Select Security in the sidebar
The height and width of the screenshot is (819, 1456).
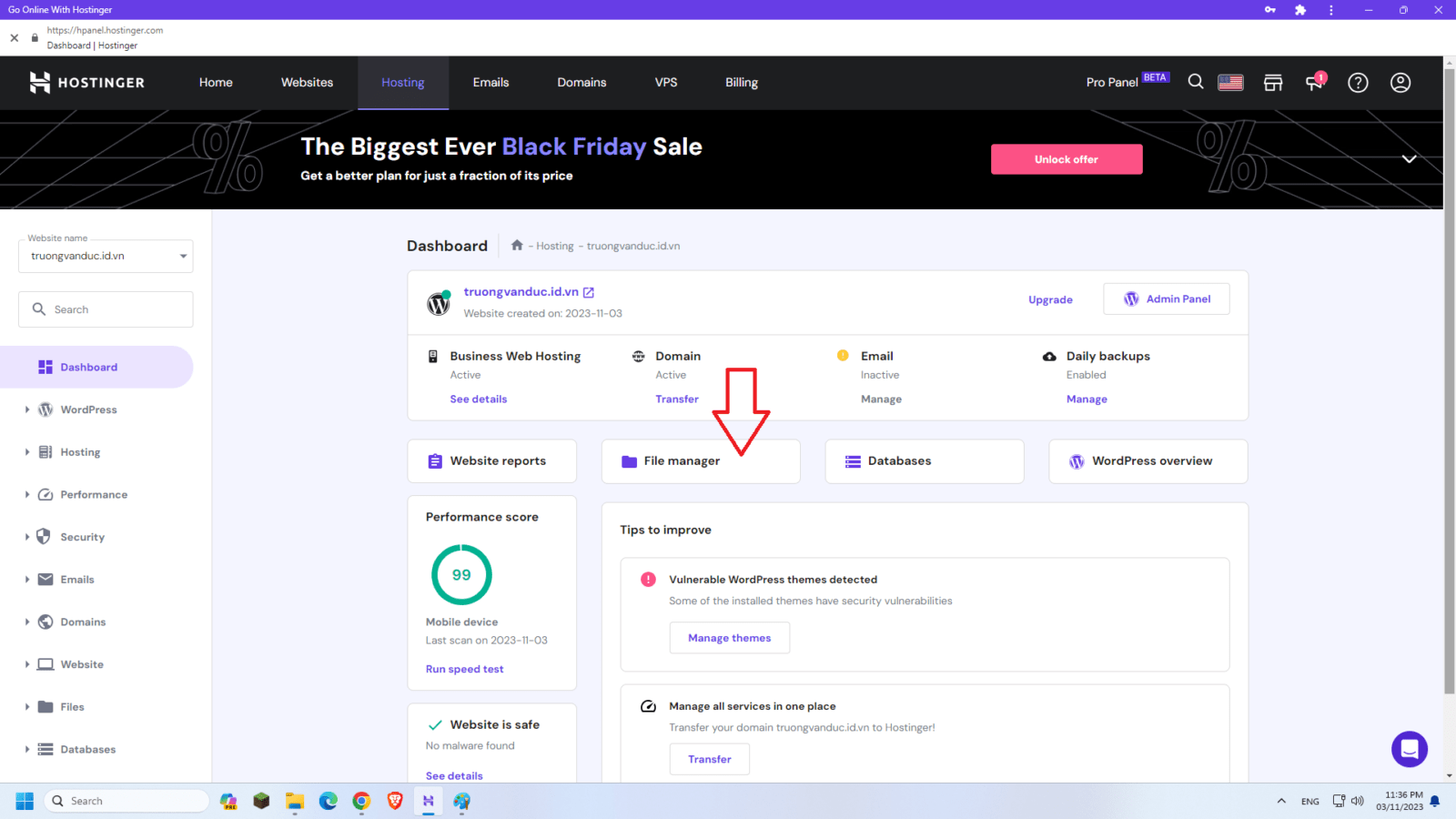click(x=82, y=537)
